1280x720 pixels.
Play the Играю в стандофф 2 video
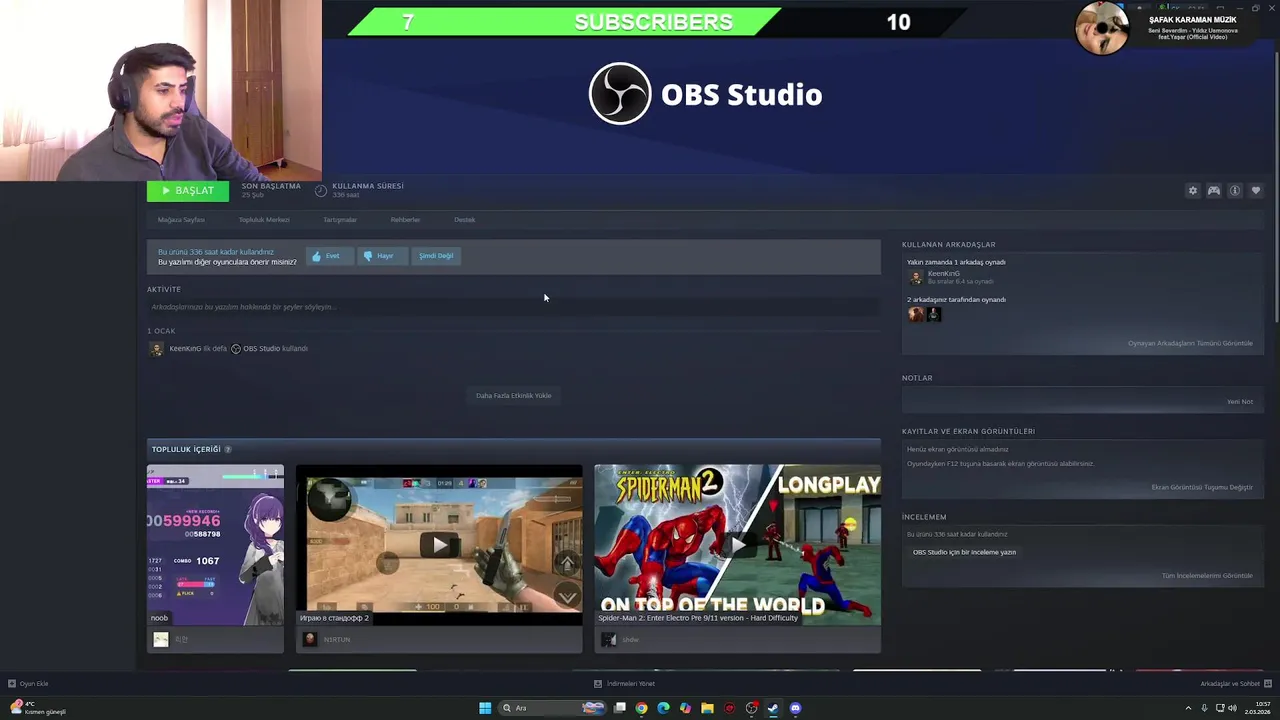(x=439, y=545)
